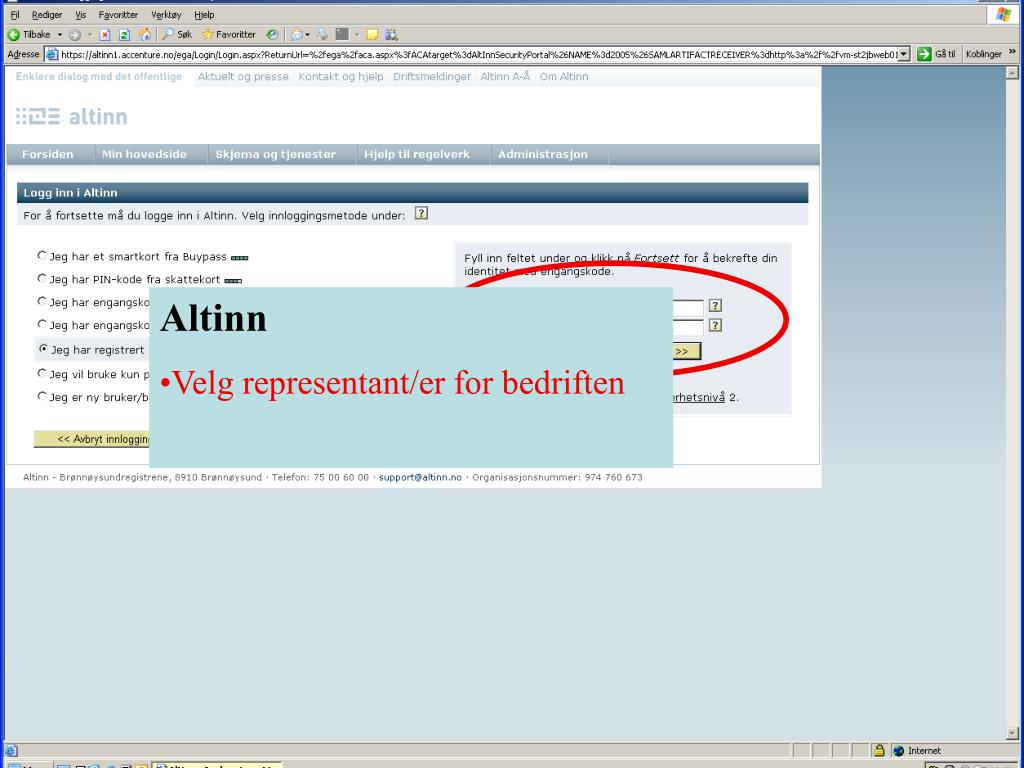Screen dimensions: 1024x768
Task: Click the 'Logg inn i Altinn' header text
Action: (71, 193)
